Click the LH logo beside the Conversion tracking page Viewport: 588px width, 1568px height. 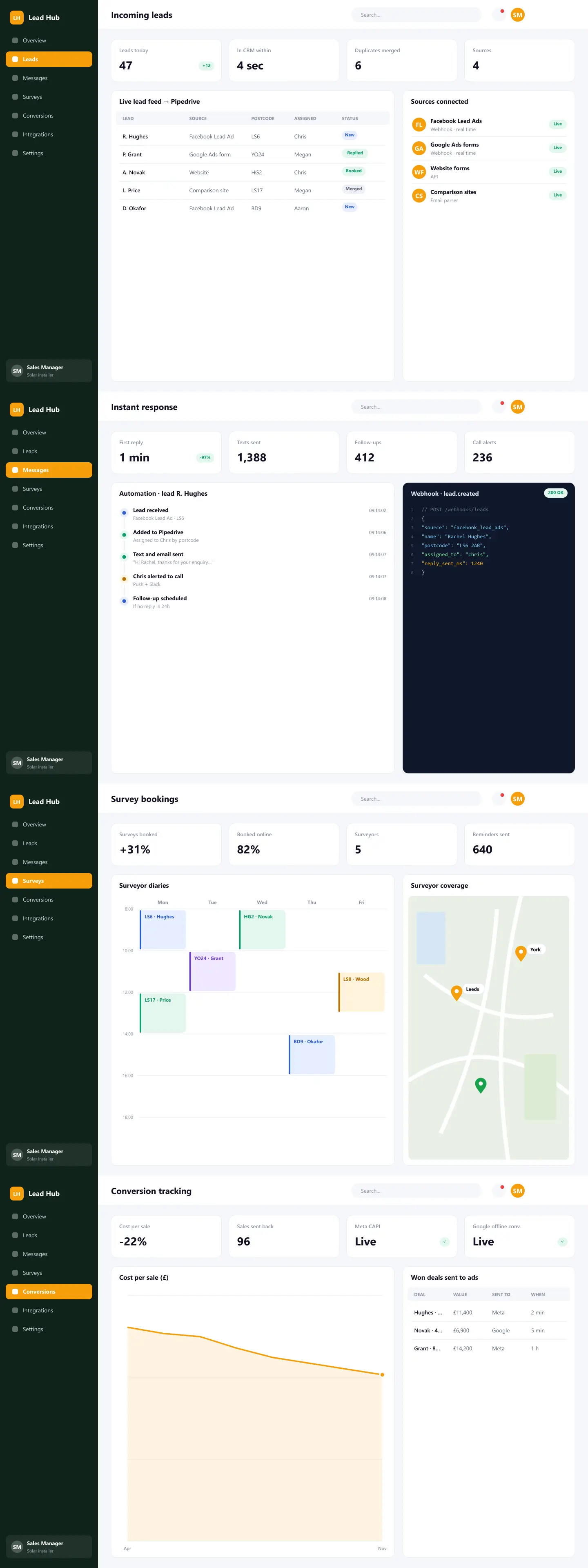click(x=17, y=1194)
